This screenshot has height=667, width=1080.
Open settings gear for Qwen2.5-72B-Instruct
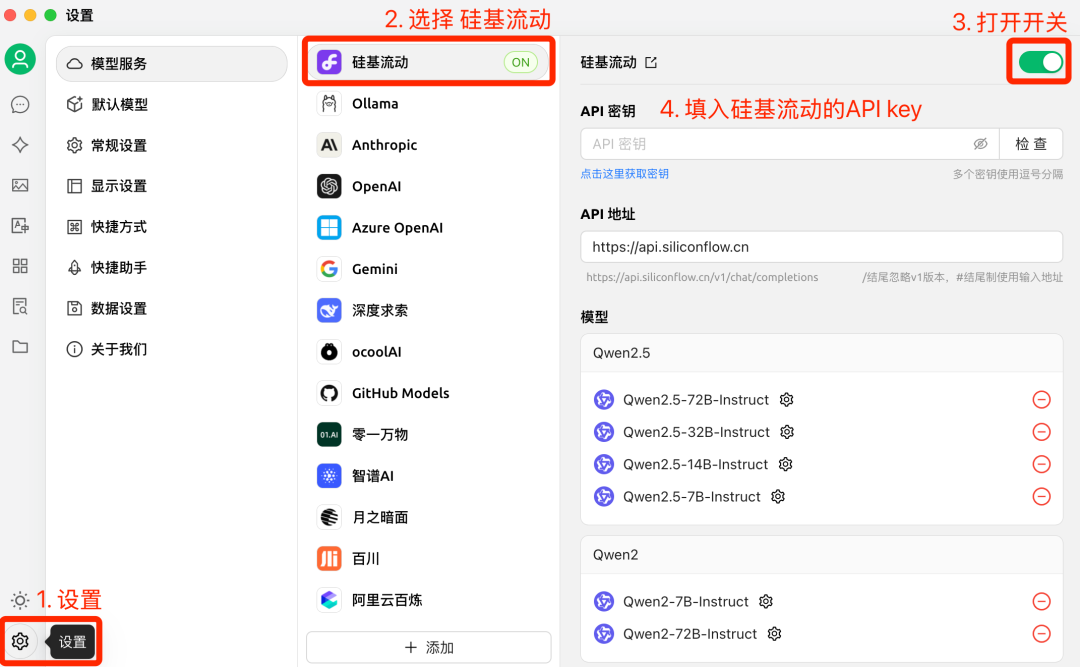point(787,400)
